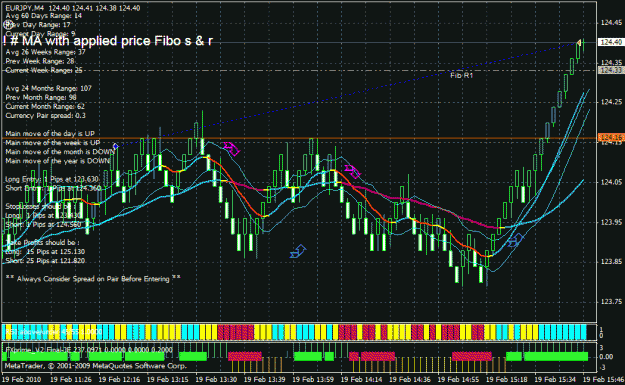Click the 124.25 price axis label
The image size is (625, 385).
611,102
